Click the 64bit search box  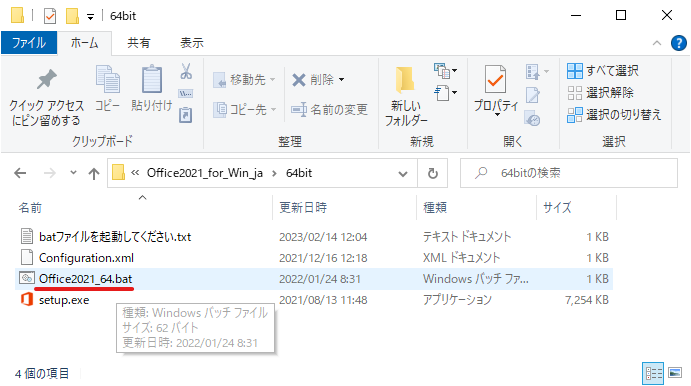pos(568,173)
